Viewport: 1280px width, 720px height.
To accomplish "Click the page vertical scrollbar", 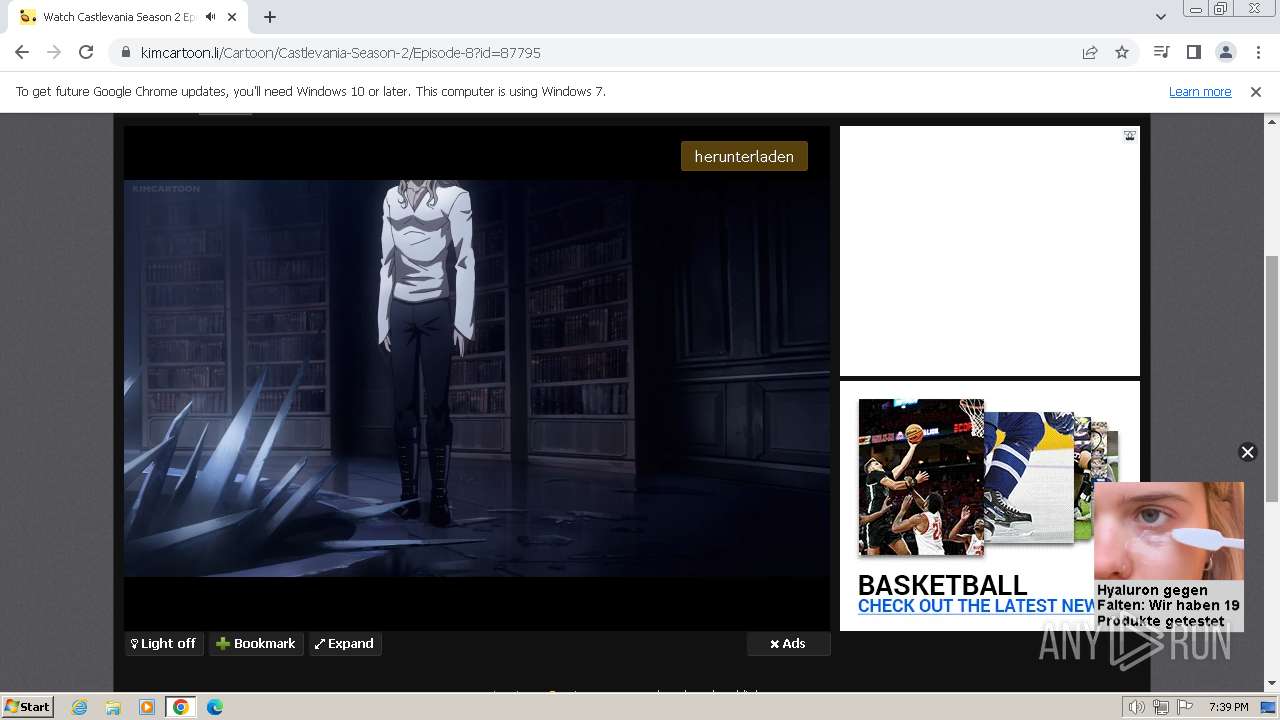I will click(1272, 380).
